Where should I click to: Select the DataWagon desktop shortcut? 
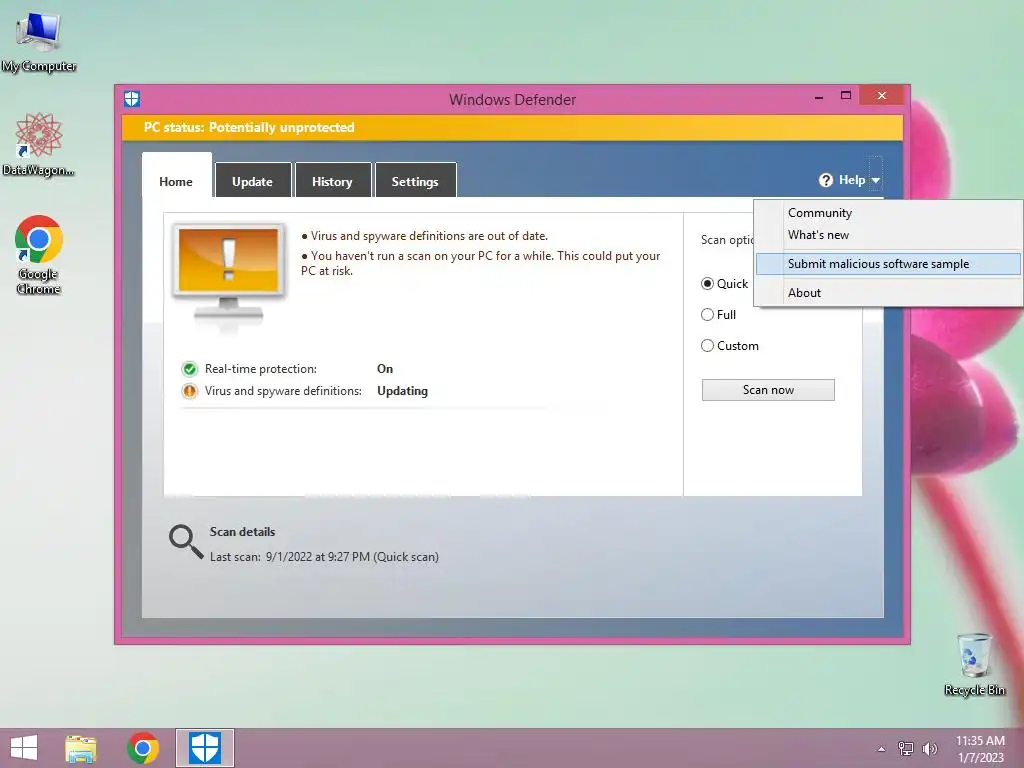tap(39, 144)
